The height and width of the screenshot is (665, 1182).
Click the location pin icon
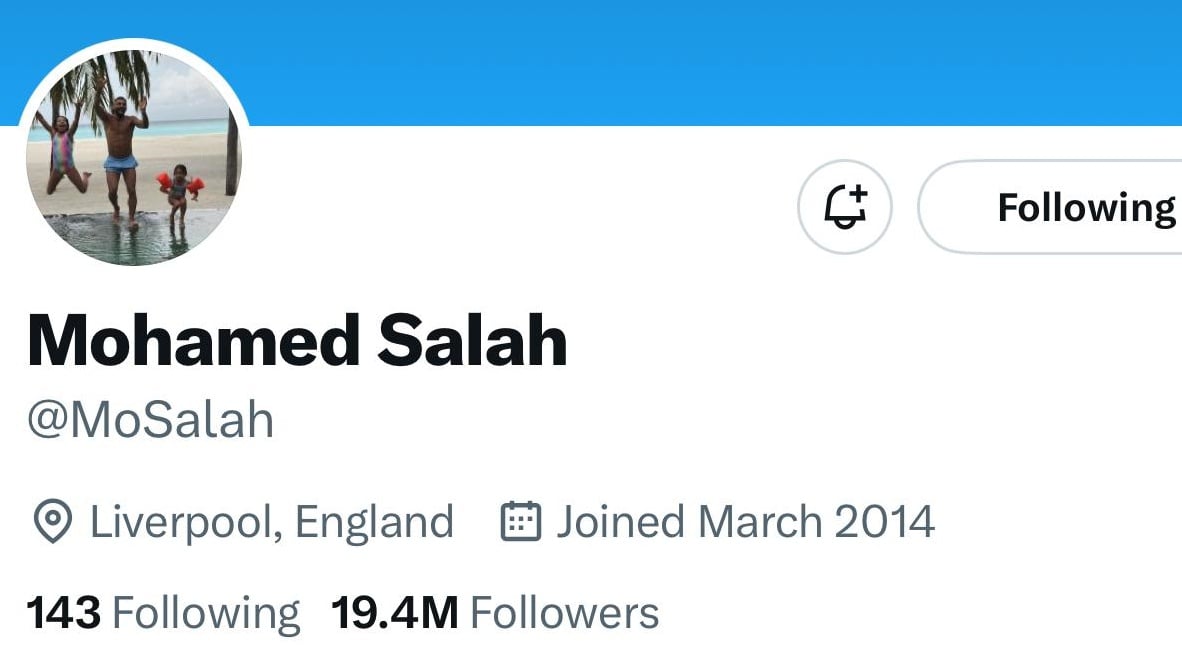point(52,522)
